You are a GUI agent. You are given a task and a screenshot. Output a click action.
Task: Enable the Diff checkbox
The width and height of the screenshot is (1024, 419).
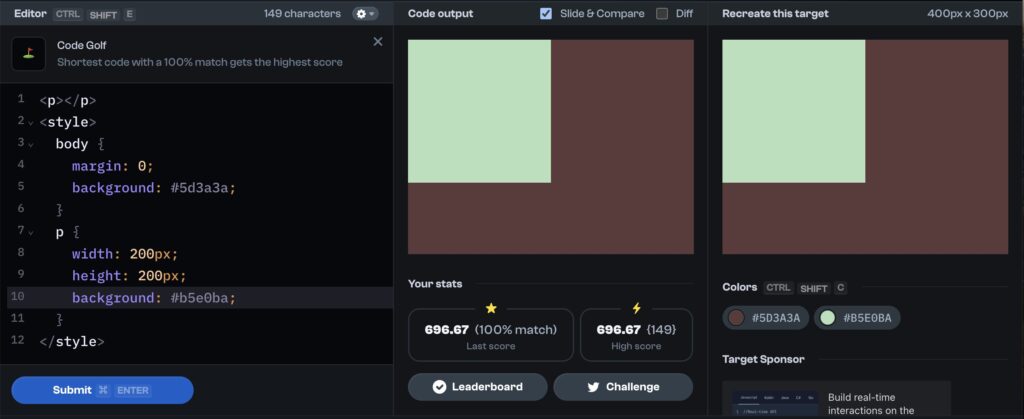662,14
